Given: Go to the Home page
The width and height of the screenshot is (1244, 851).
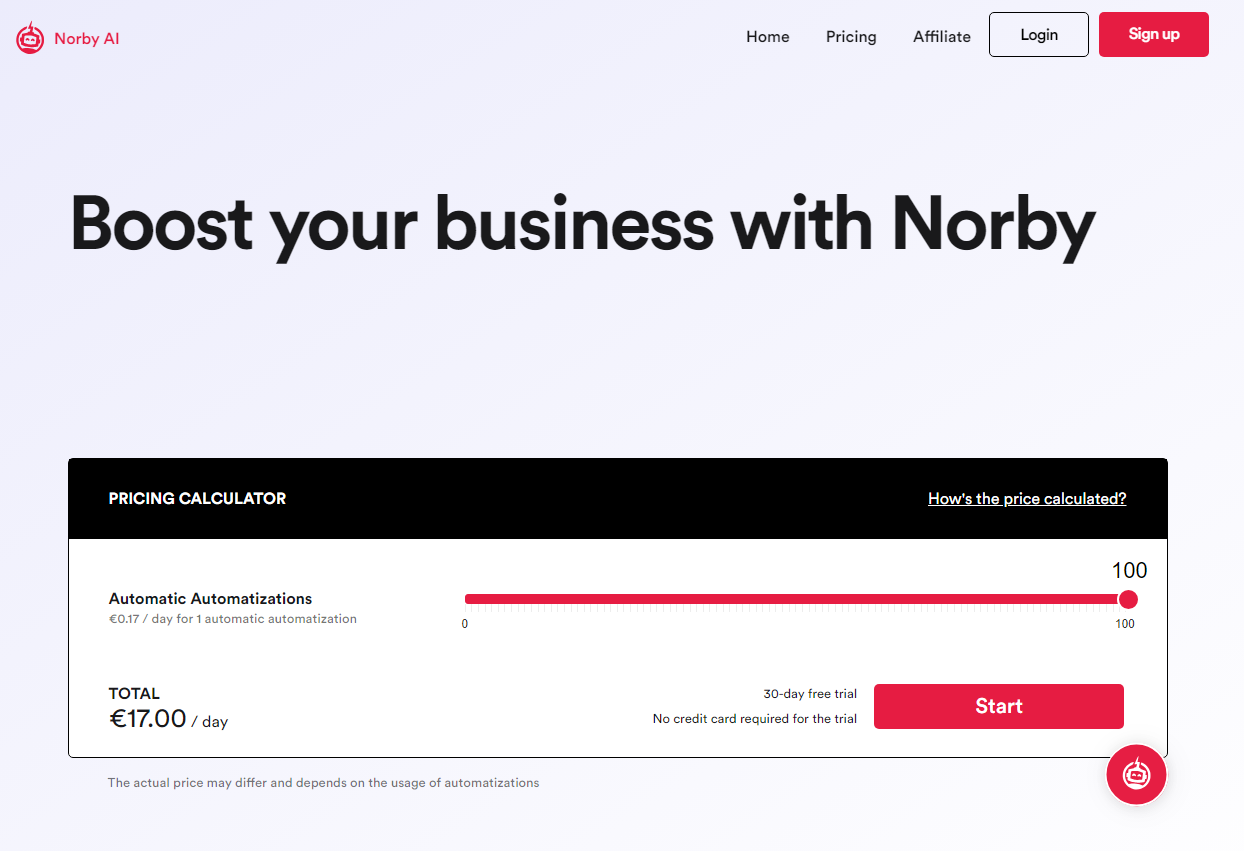Looking at the screenshot, I should click(768, 36).
